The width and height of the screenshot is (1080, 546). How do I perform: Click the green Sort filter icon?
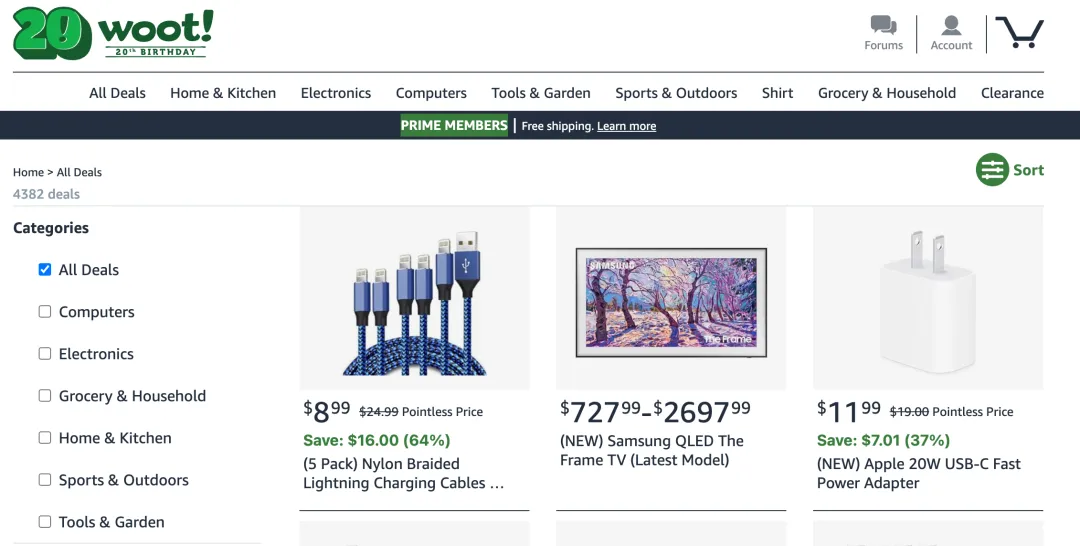992,169
